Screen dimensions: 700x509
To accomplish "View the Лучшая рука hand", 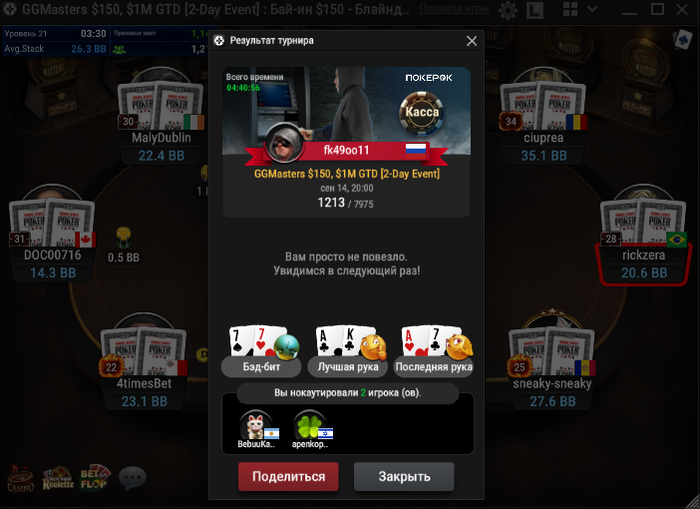I will click(347, 351).
